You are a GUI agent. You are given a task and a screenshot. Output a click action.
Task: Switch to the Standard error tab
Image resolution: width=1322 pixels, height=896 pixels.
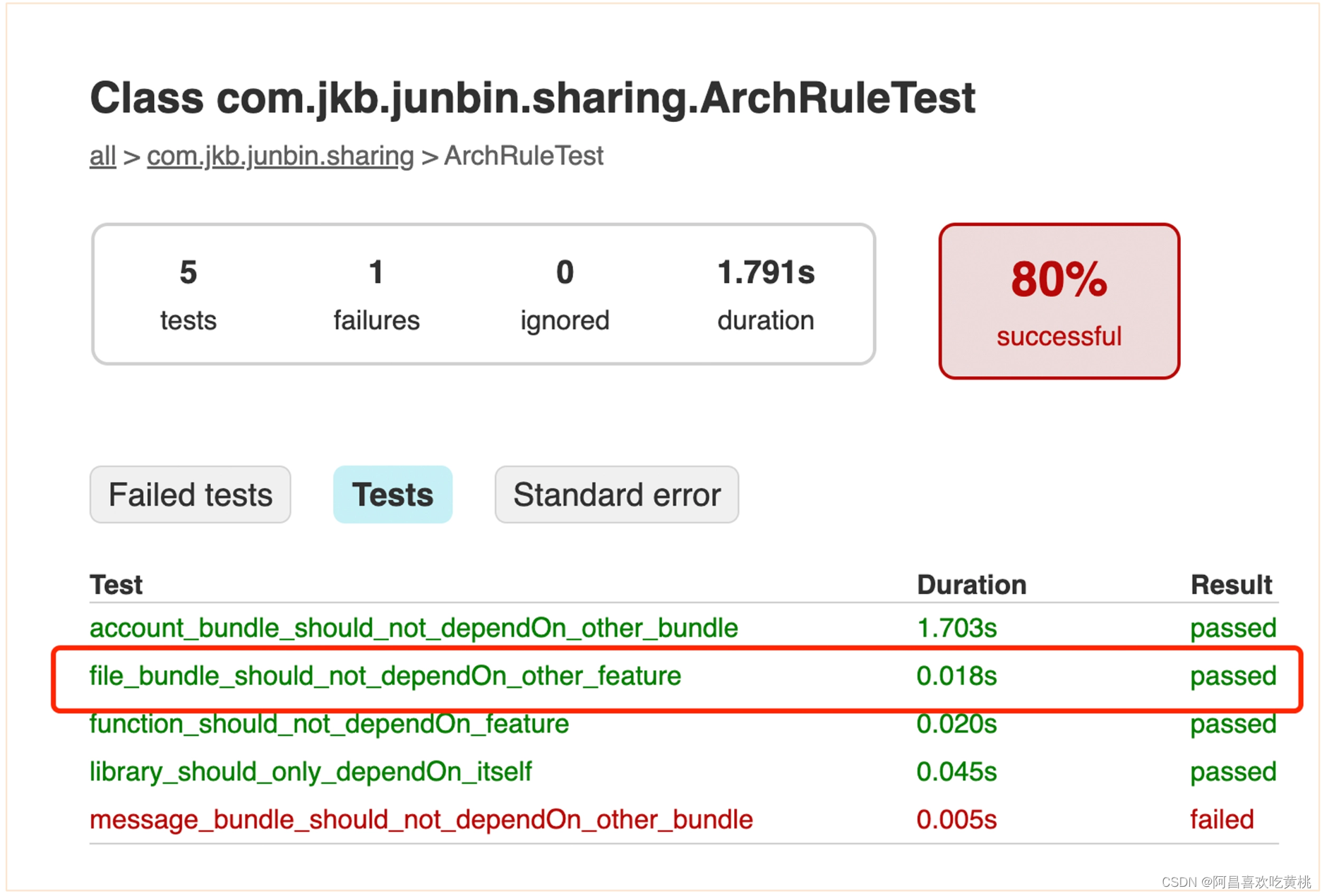(x=617, y=495)
